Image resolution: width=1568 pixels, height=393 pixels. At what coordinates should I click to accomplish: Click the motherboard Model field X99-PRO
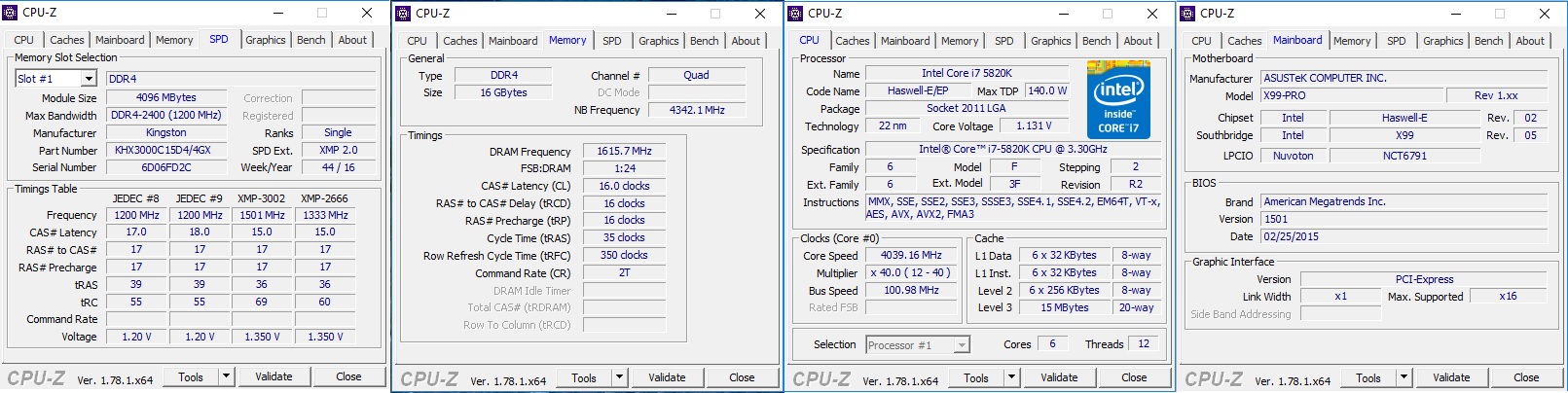click(x=1351, y=95)
